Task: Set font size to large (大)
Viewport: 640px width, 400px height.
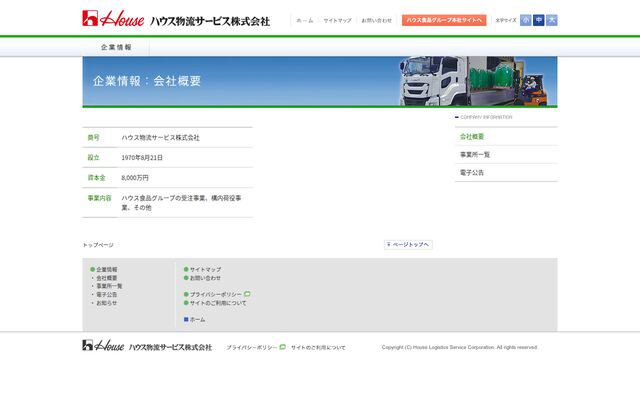Action: pos(552,20)
